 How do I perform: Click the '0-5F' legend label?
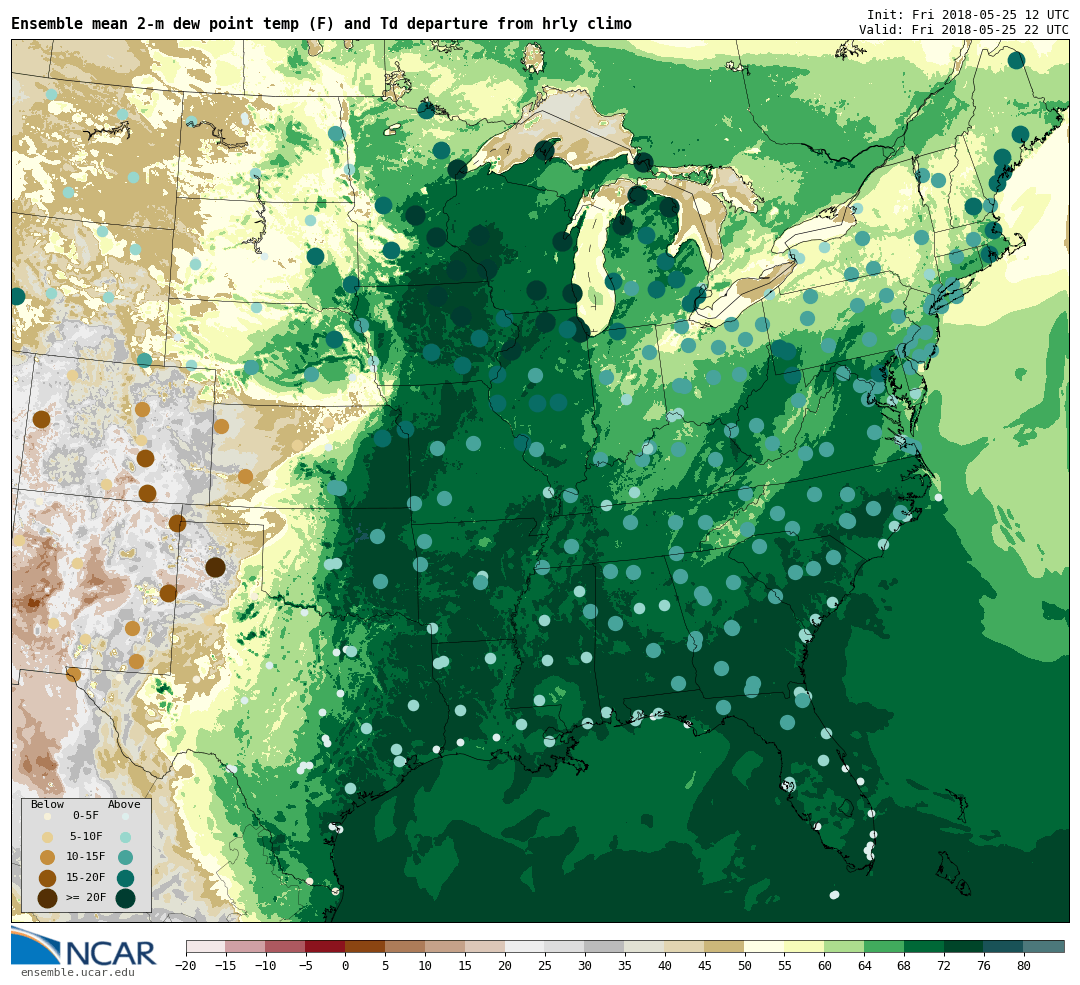pos(85,816)
